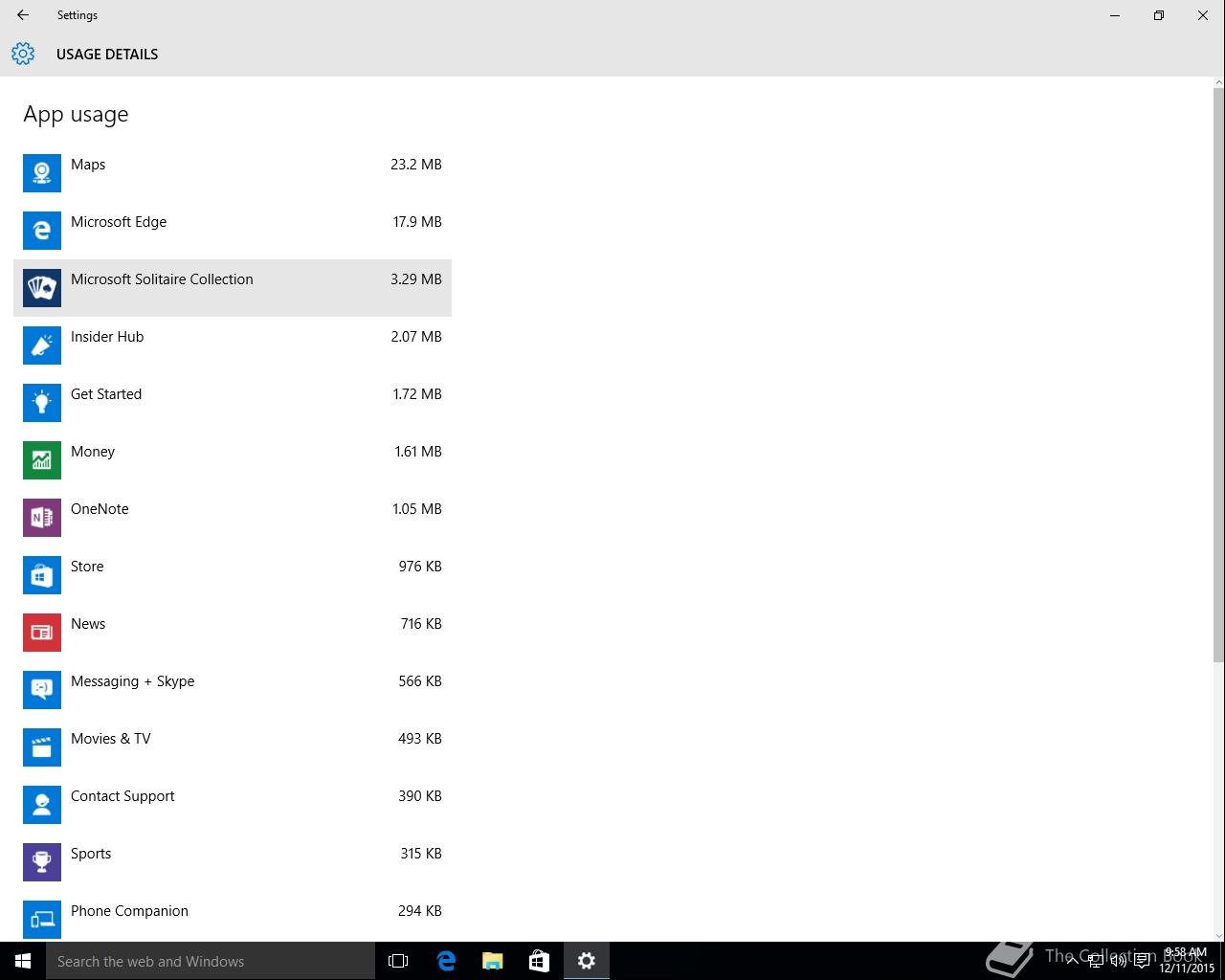Select the Maps row label
Image resolution: width=1225 pixels, height=980 pixels.
pyautogui.click(x=88, y=165)
